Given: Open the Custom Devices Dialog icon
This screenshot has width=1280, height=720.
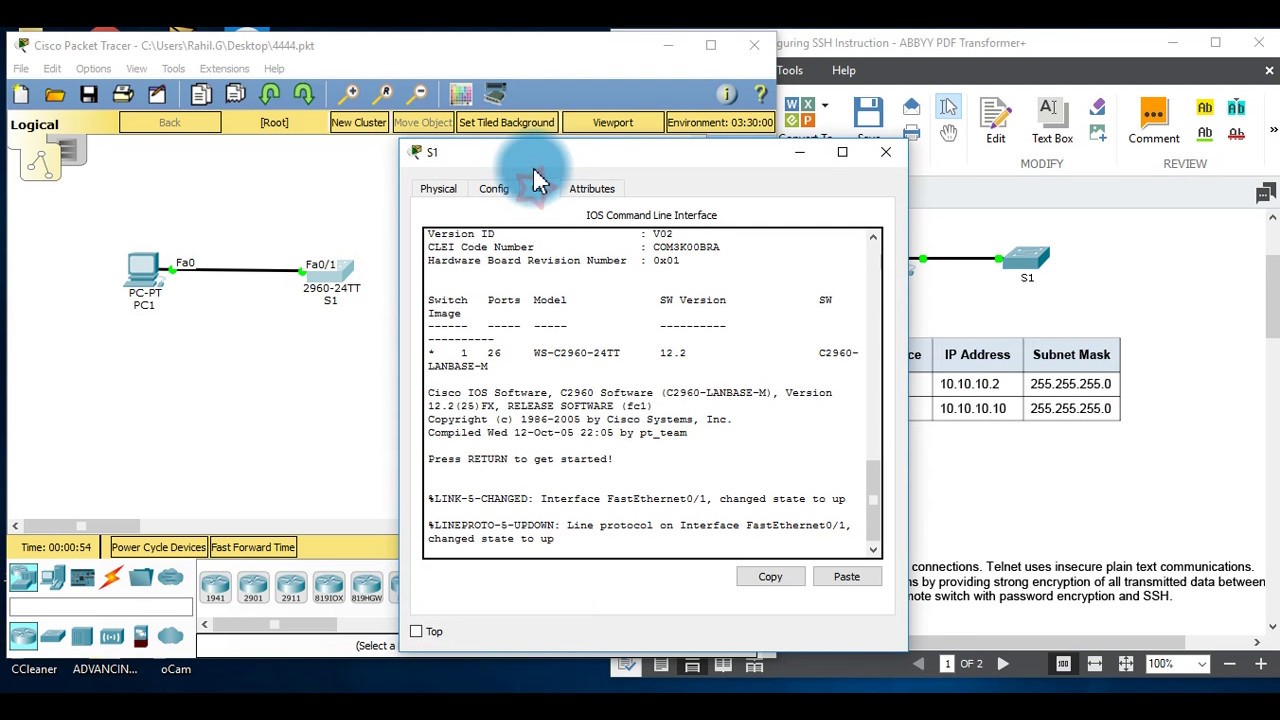Looking at the screenshot, I should pos(495,94).
